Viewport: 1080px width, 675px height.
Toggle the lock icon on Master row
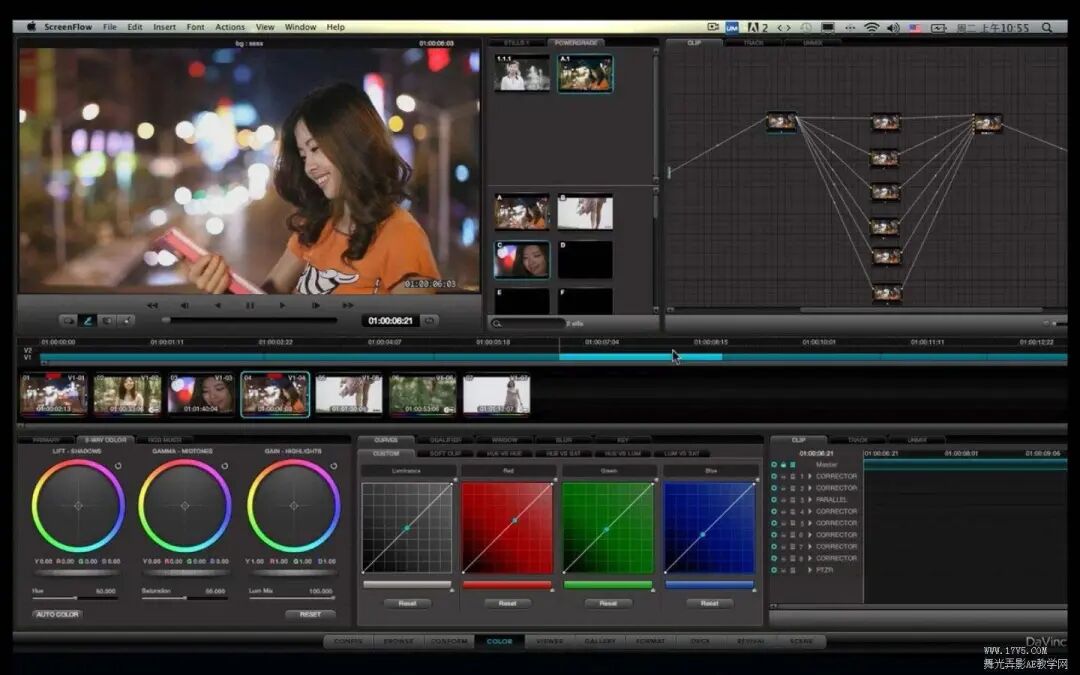click(784, 465)
